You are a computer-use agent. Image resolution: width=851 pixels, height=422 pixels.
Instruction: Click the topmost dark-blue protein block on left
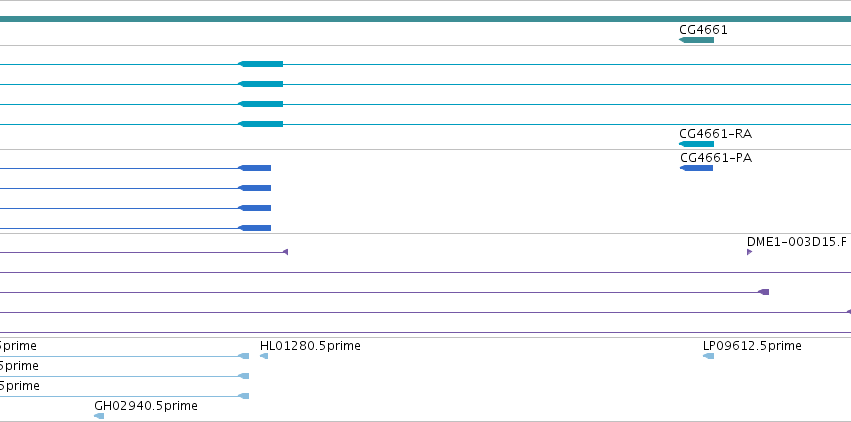255,168
